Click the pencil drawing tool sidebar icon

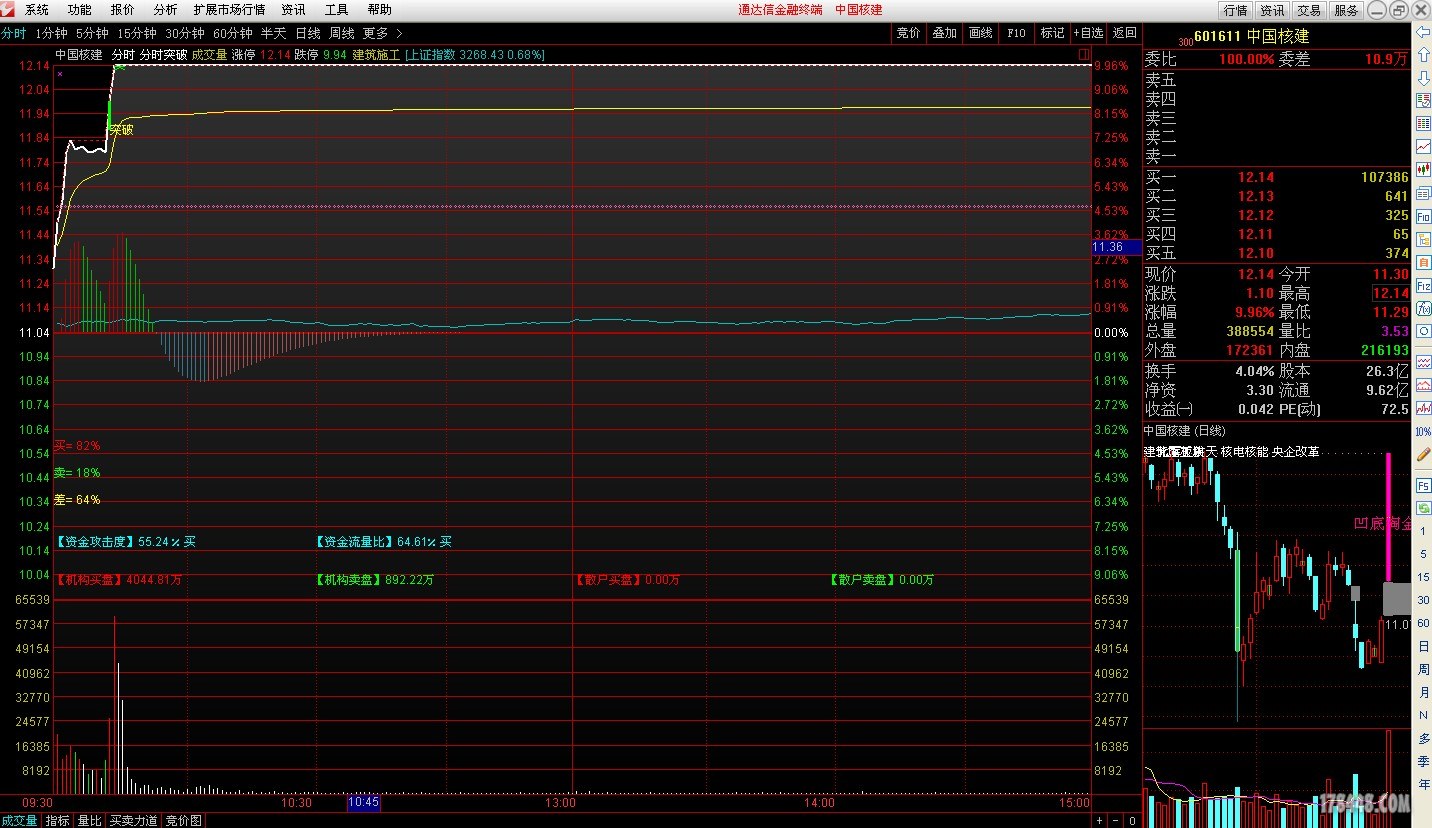(1424, 453)
